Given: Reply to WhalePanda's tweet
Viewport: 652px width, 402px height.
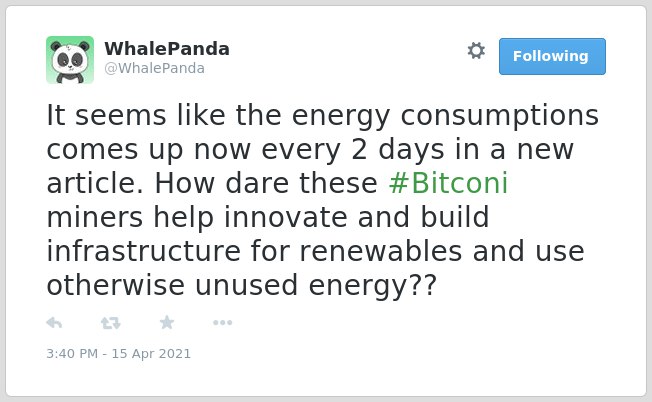Looking at the screenshot, I should pyautogui.click(x=54, y=323).
